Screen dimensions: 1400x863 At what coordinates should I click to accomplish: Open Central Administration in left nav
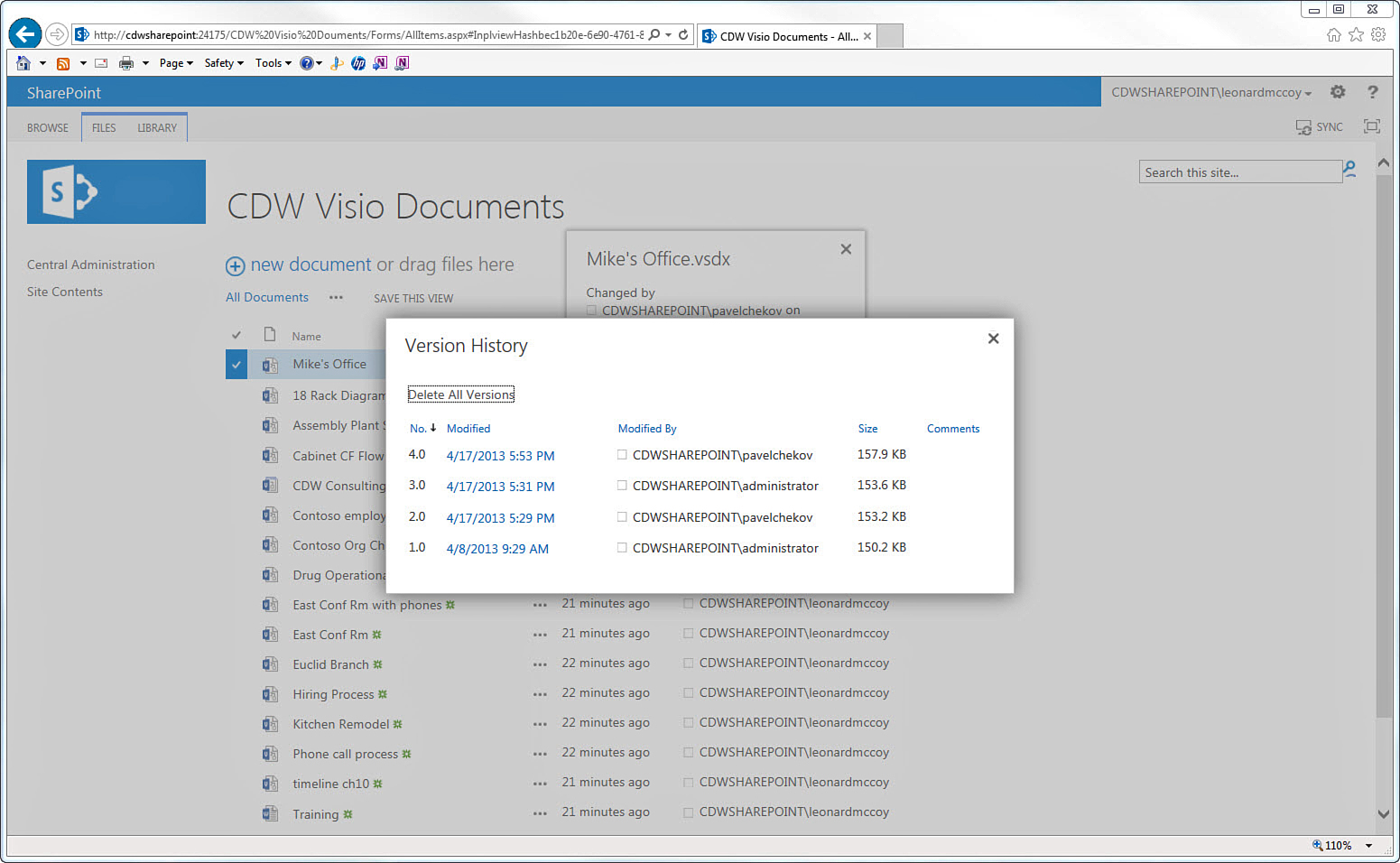pos(91,264)
